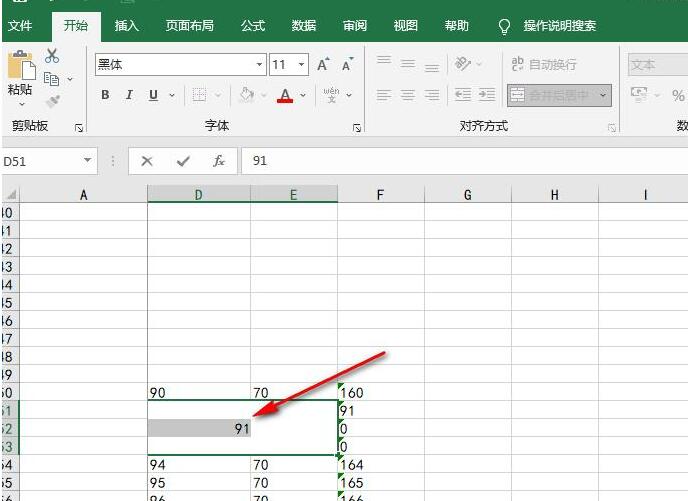688x501 pixels.
Task: Open Insert Function fx dialog
Action: [x=219, y=161]
